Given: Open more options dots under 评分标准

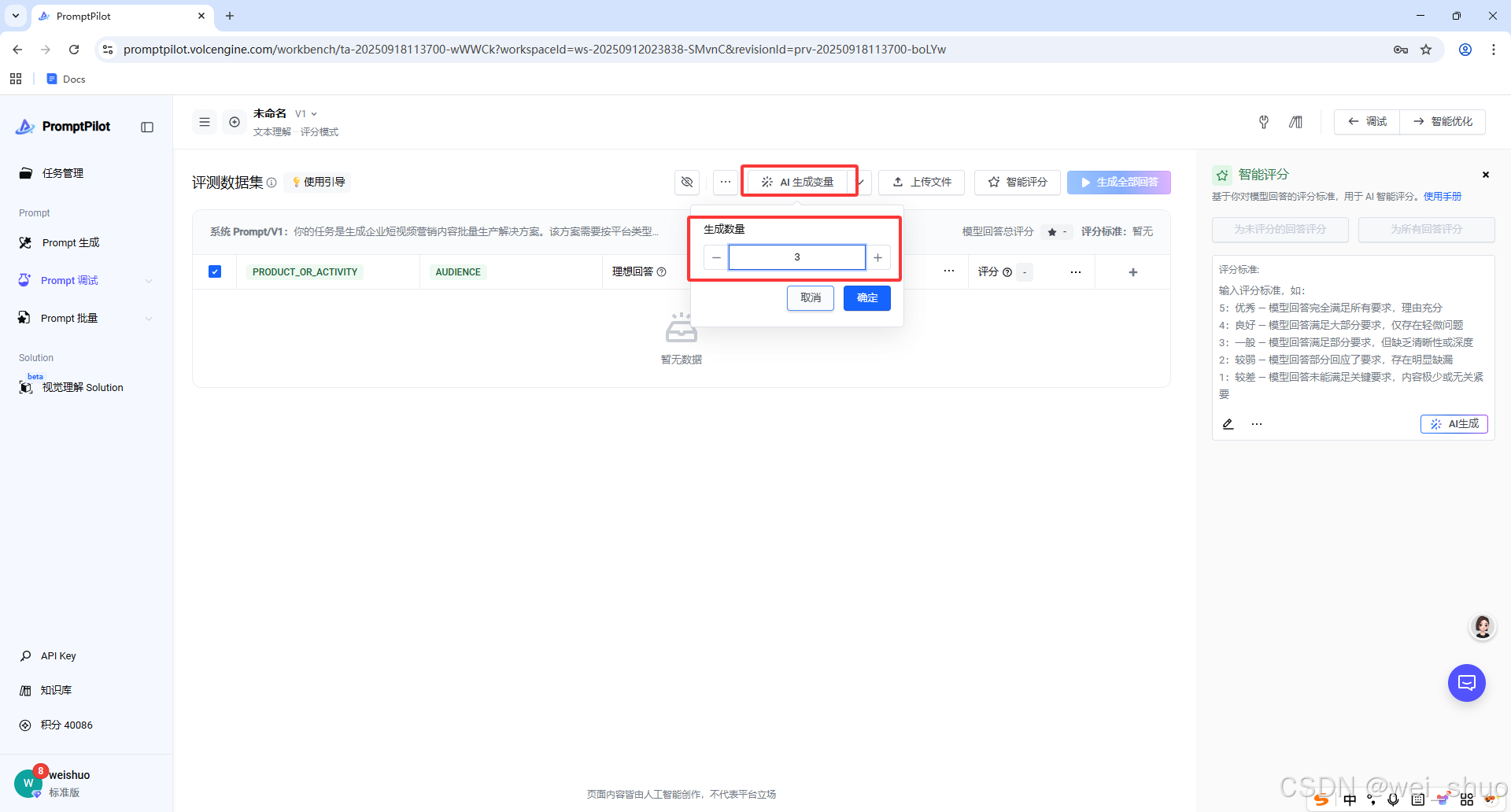Looking at the screenshot, I should [x=1257, y=424].
